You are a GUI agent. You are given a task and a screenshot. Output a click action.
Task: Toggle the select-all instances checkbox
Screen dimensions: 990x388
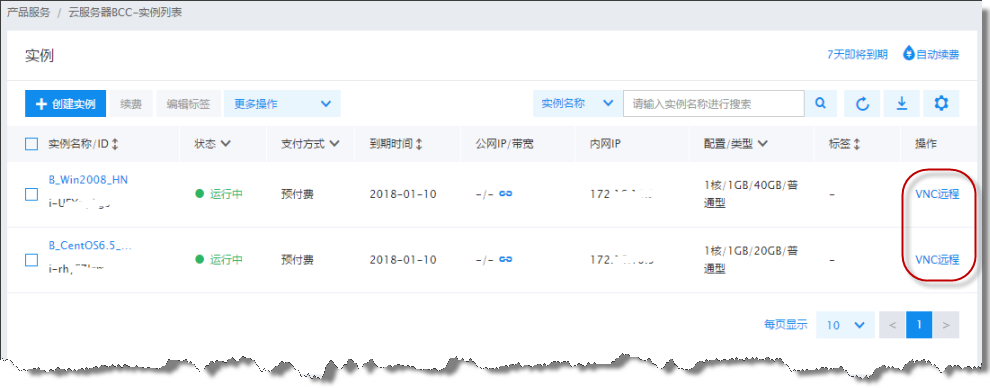(32, 144)
